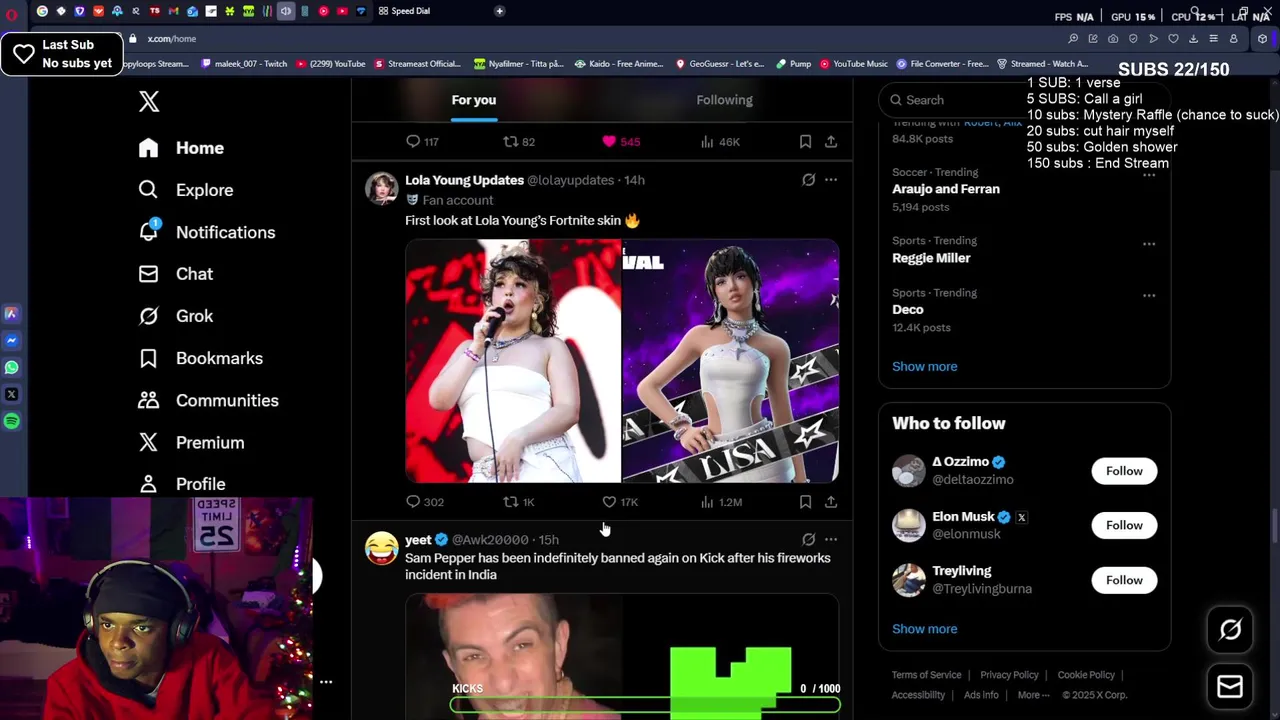Click Grok explain icon on Lola Young post
1280x720 pixels.
[808, 180]
